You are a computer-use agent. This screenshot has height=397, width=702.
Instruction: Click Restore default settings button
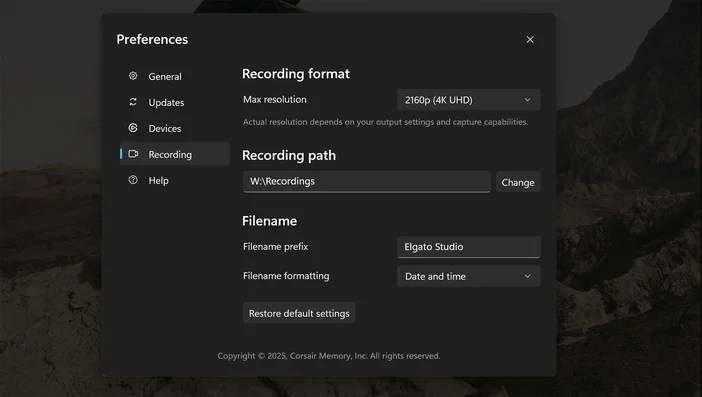pos(299,313)
